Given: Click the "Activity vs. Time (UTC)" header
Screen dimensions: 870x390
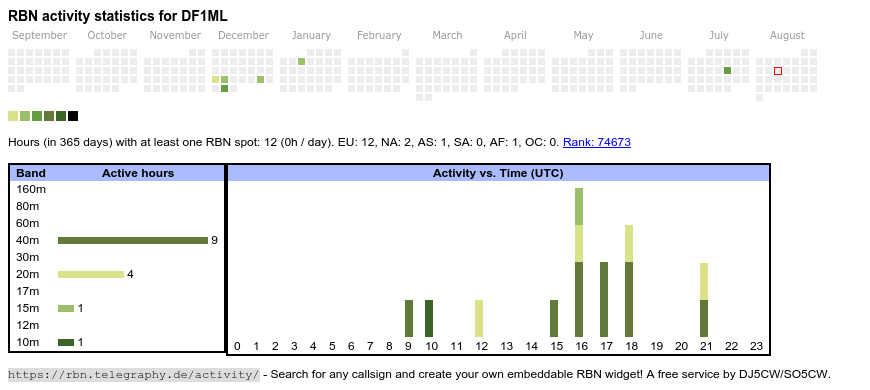Looking at the screenshot, I should 498,173.
